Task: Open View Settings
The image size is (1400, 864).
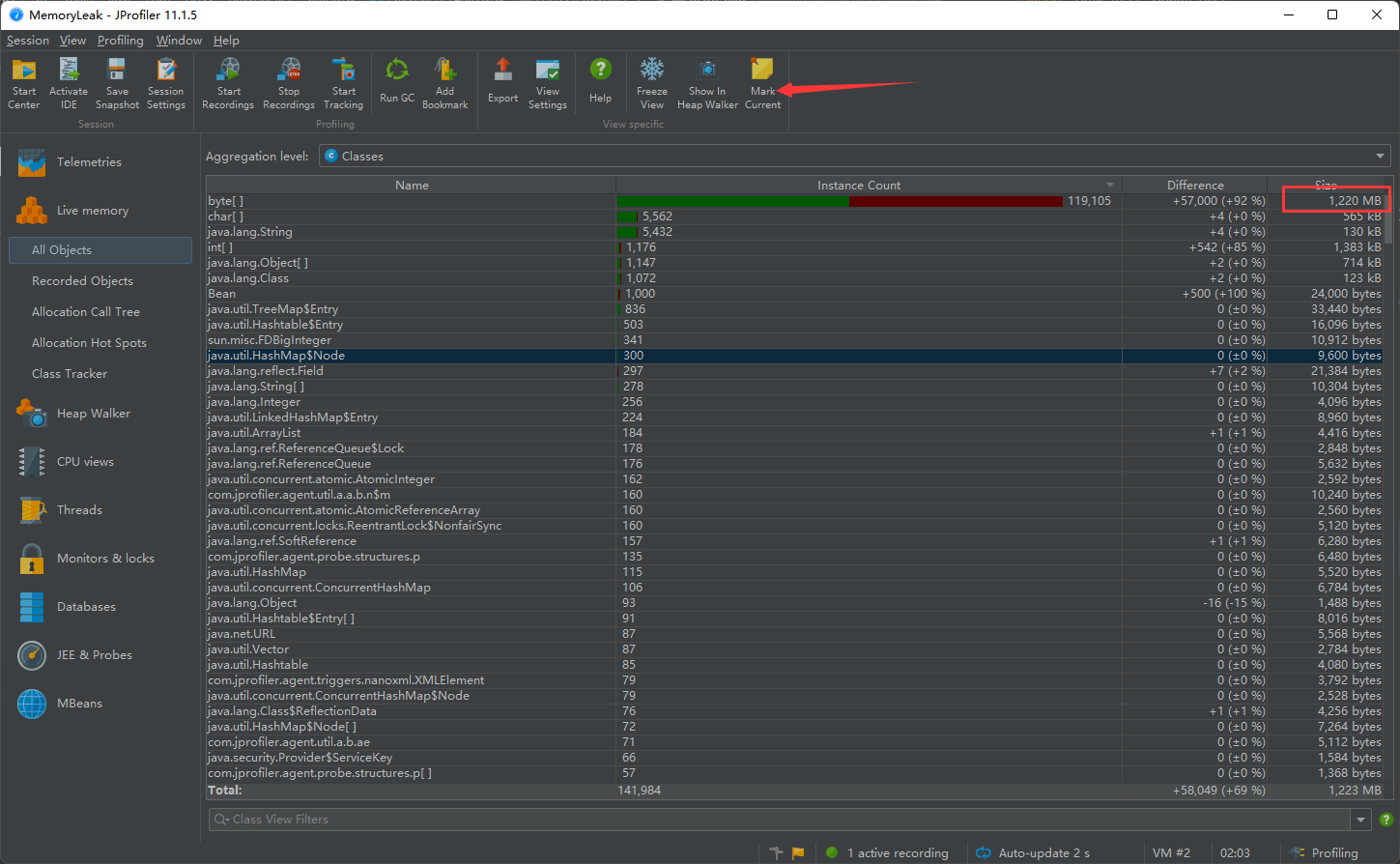Action: pos(548,83)
